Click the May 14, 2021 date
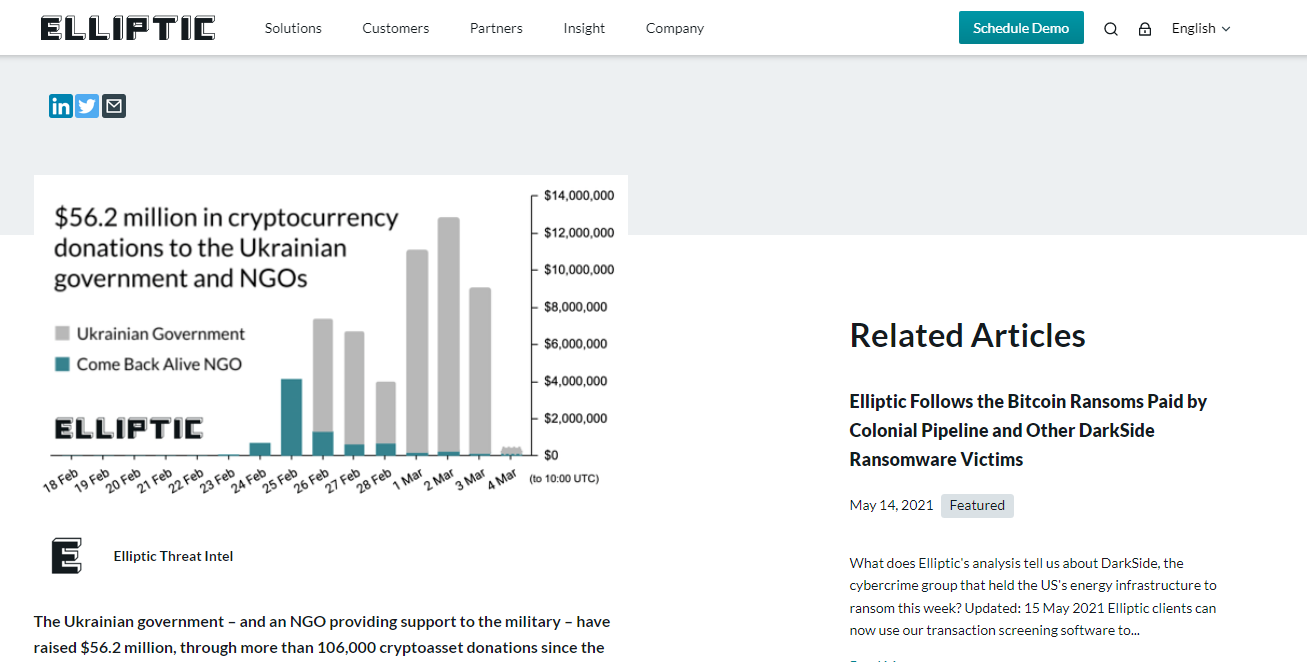Image resolution: width=1307 pixels, height=662 pixels. point(891,505)
